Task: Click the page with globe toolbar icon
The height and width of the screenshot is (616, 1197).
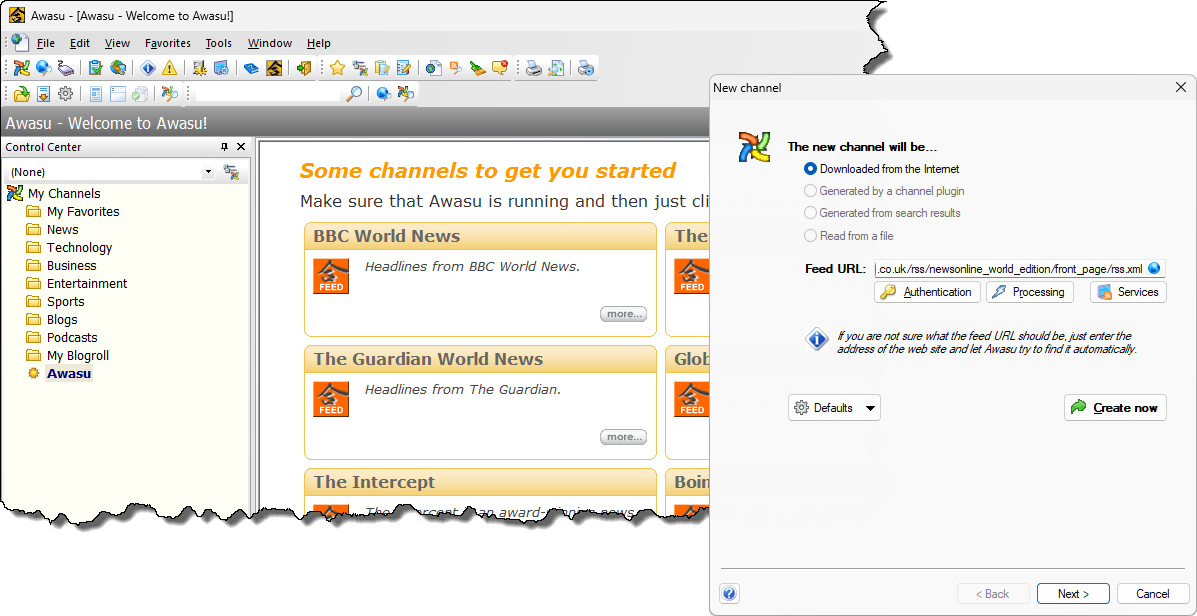Action: (434, 68)
